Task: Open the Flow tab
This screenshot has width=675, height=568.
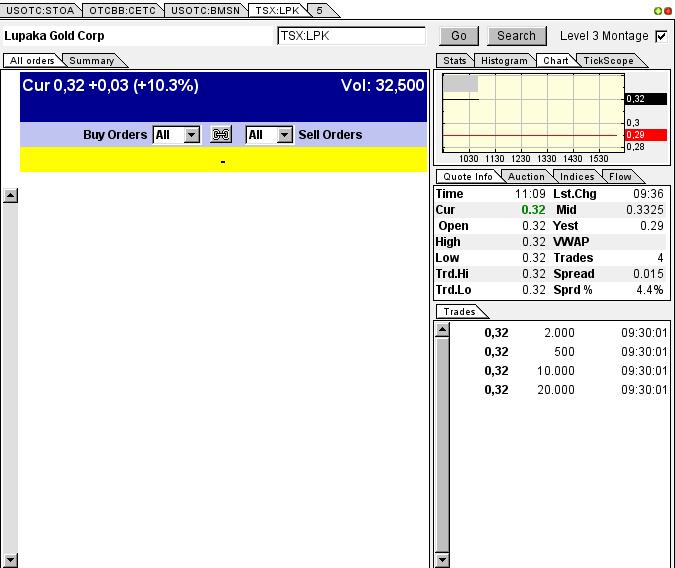Action: 620,177
